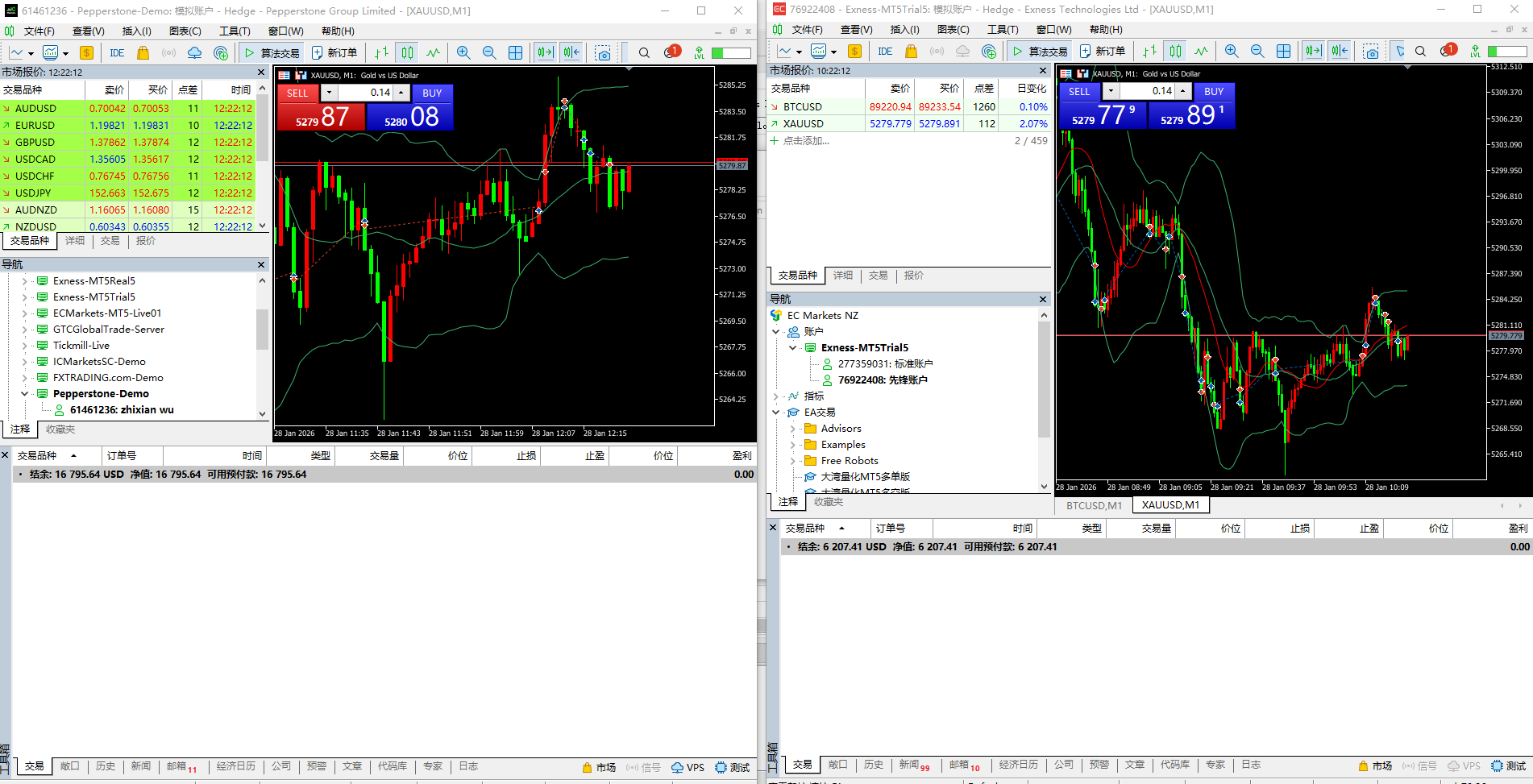Open search in the Pepperstone toolbar

pyautogui.click(x=644, y=53)
